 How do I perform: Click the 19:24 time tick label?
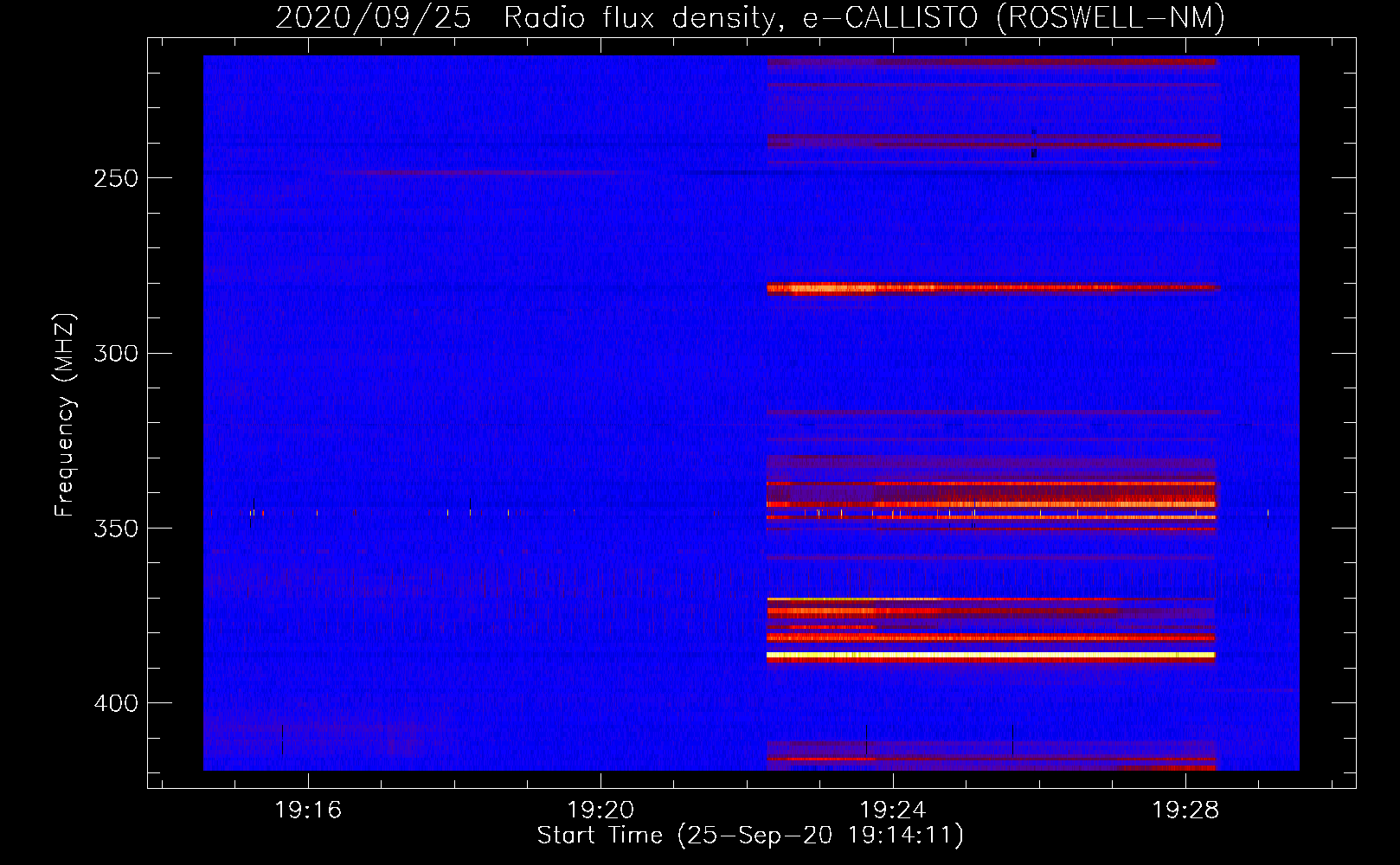[893, 810]
